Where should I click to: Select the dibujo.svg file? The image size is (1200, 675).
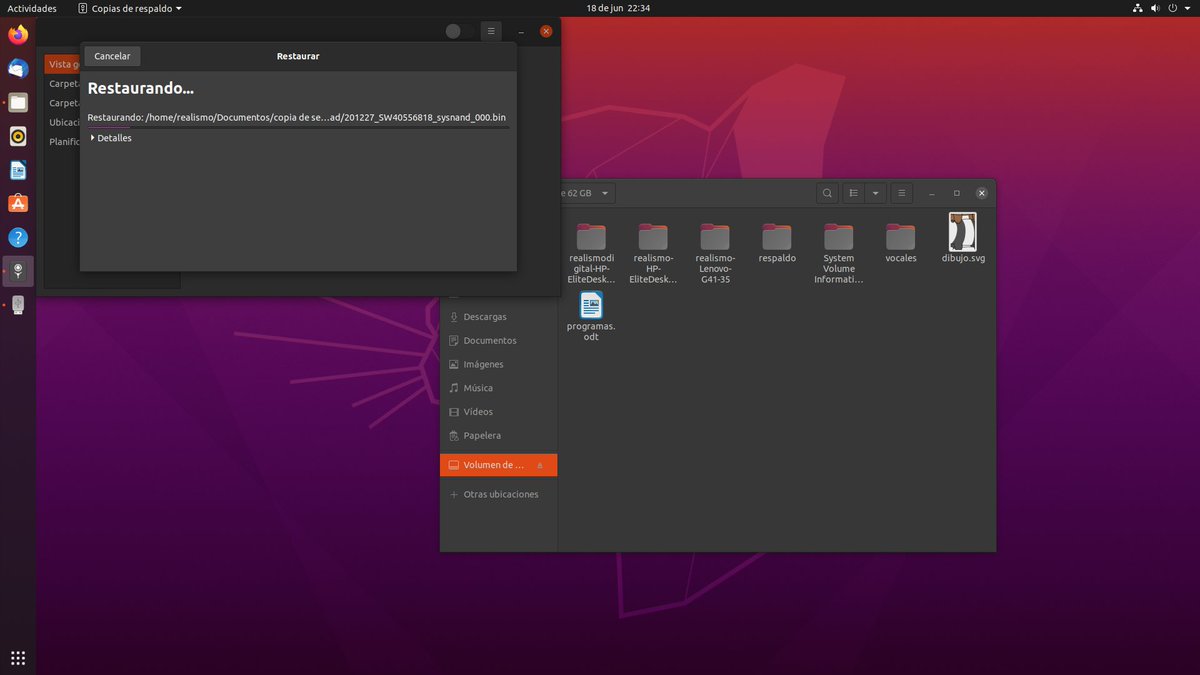[x=963, y=239]
